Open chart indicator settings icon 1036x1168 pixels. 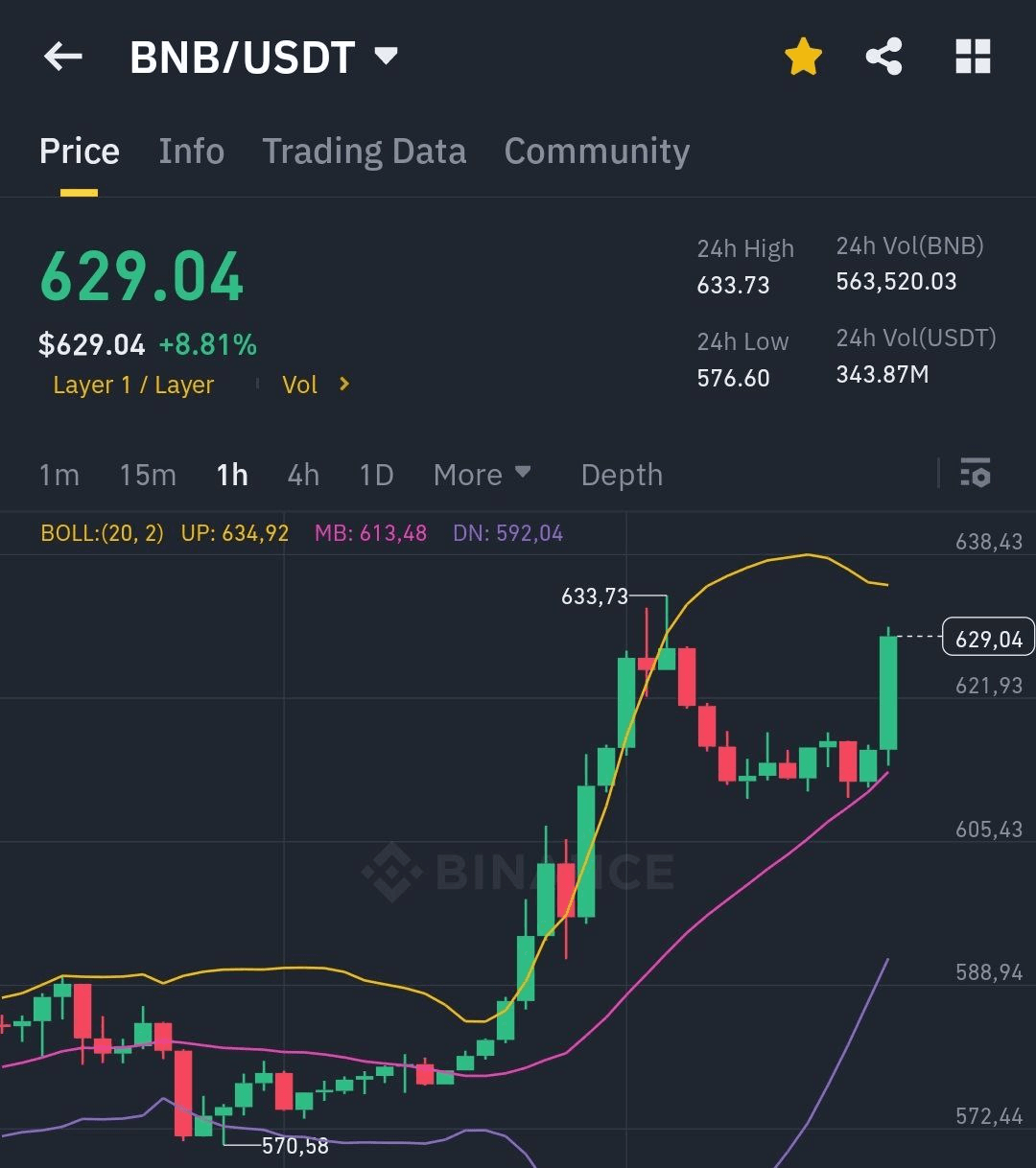(x=975, y=474)
